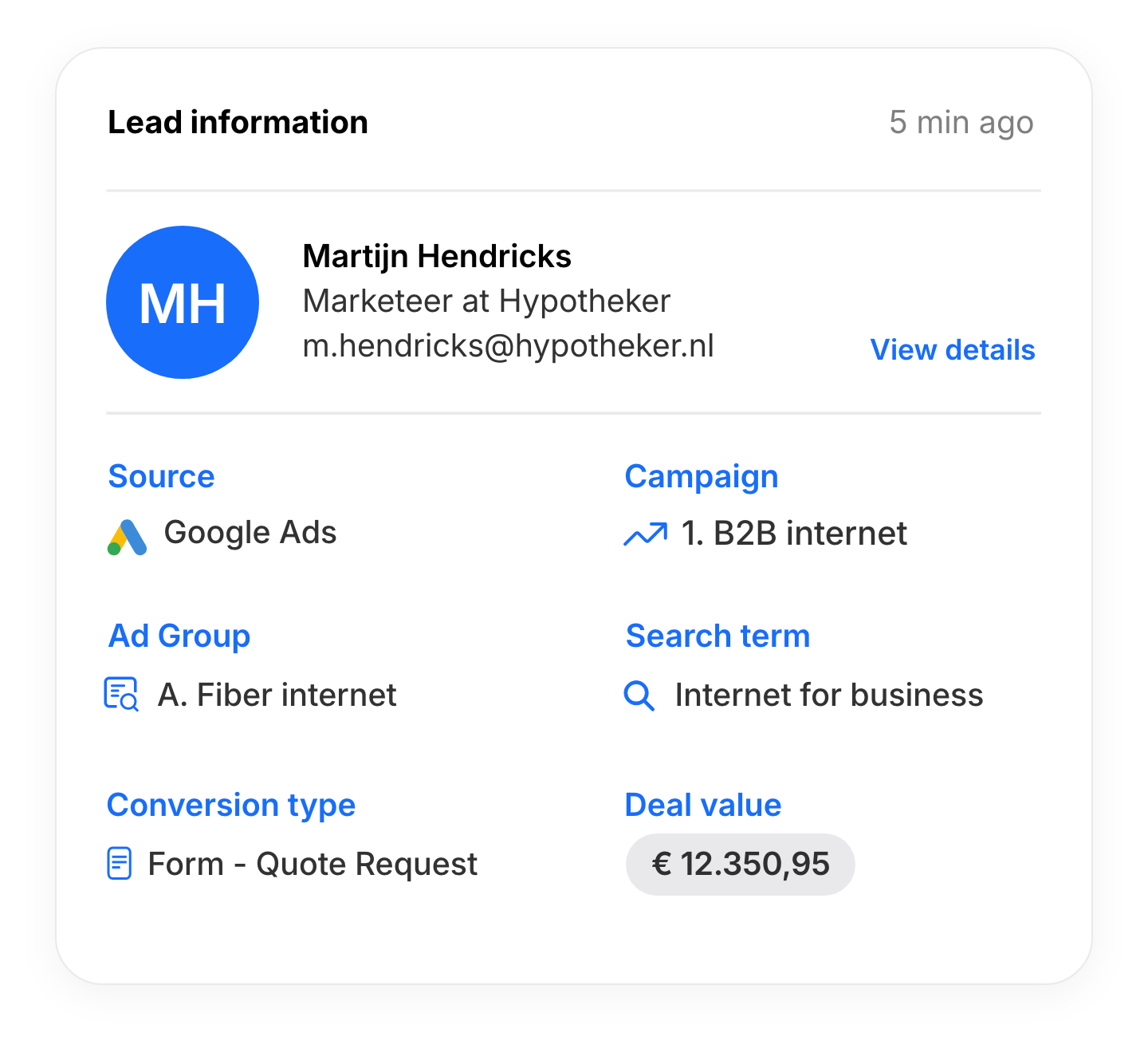Screen dimensions: 1148x1048
Task: Click the 1. B2B internet campaign value
Action: 794,534
